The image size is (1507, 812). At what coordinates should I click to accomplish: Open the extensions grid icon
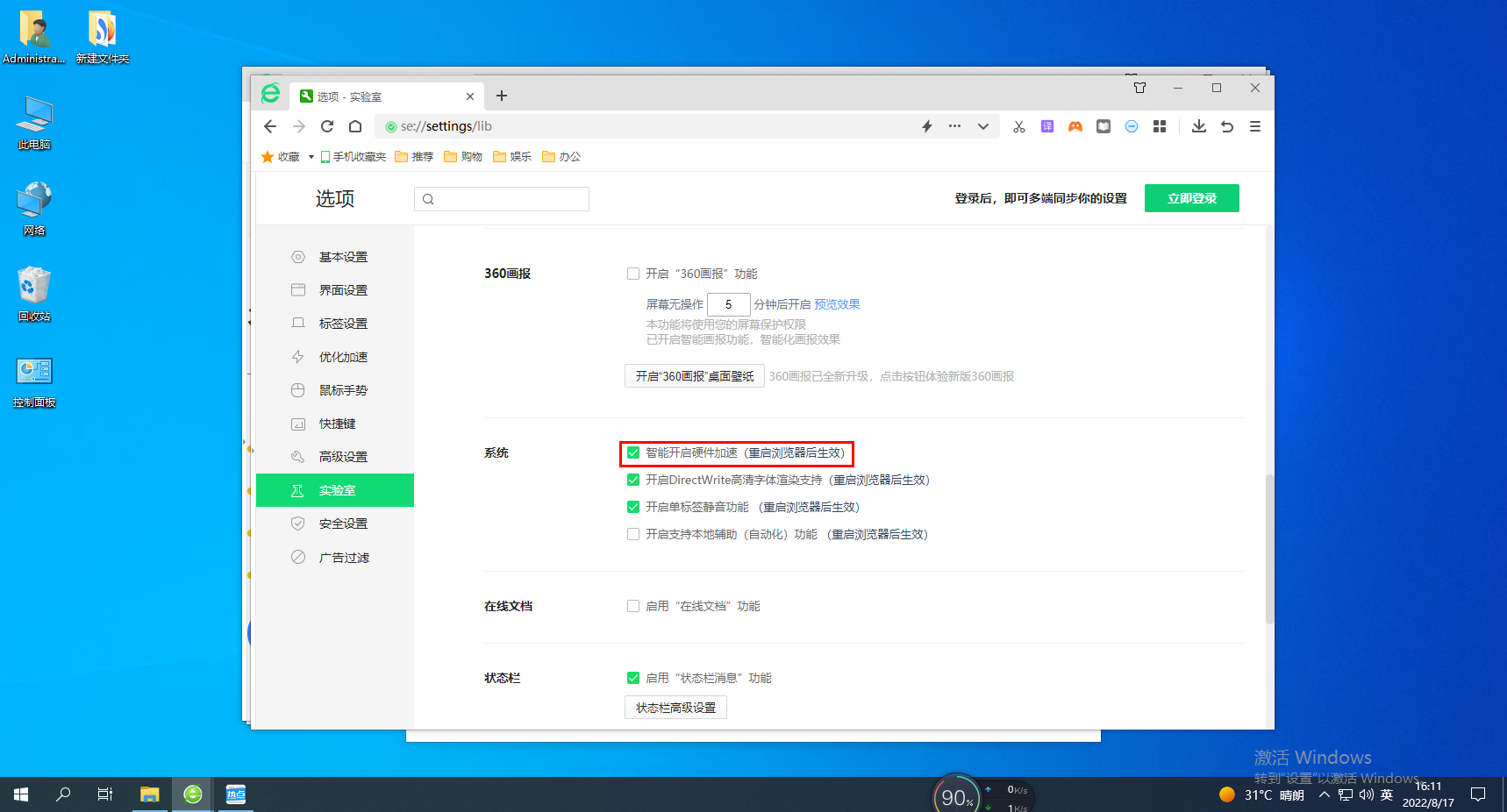(x=1160, y=126)
